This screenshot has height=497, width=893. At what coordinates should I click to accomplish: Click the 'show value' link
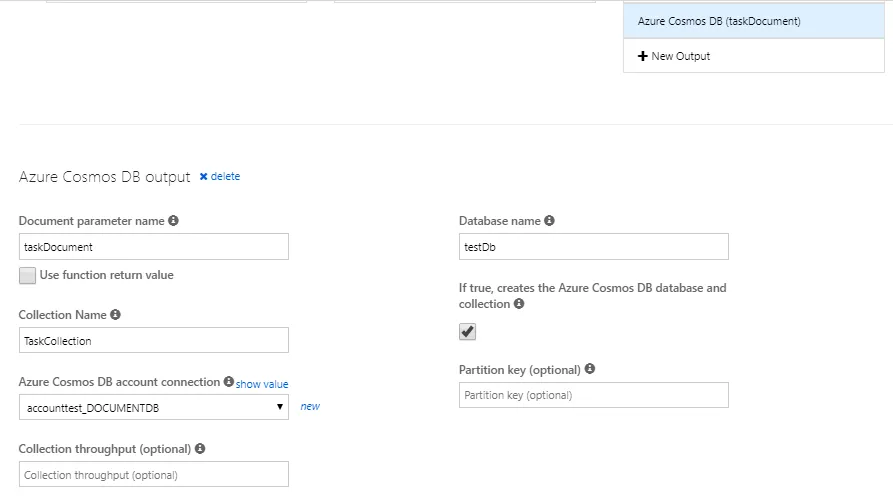(x=262, y=384)
